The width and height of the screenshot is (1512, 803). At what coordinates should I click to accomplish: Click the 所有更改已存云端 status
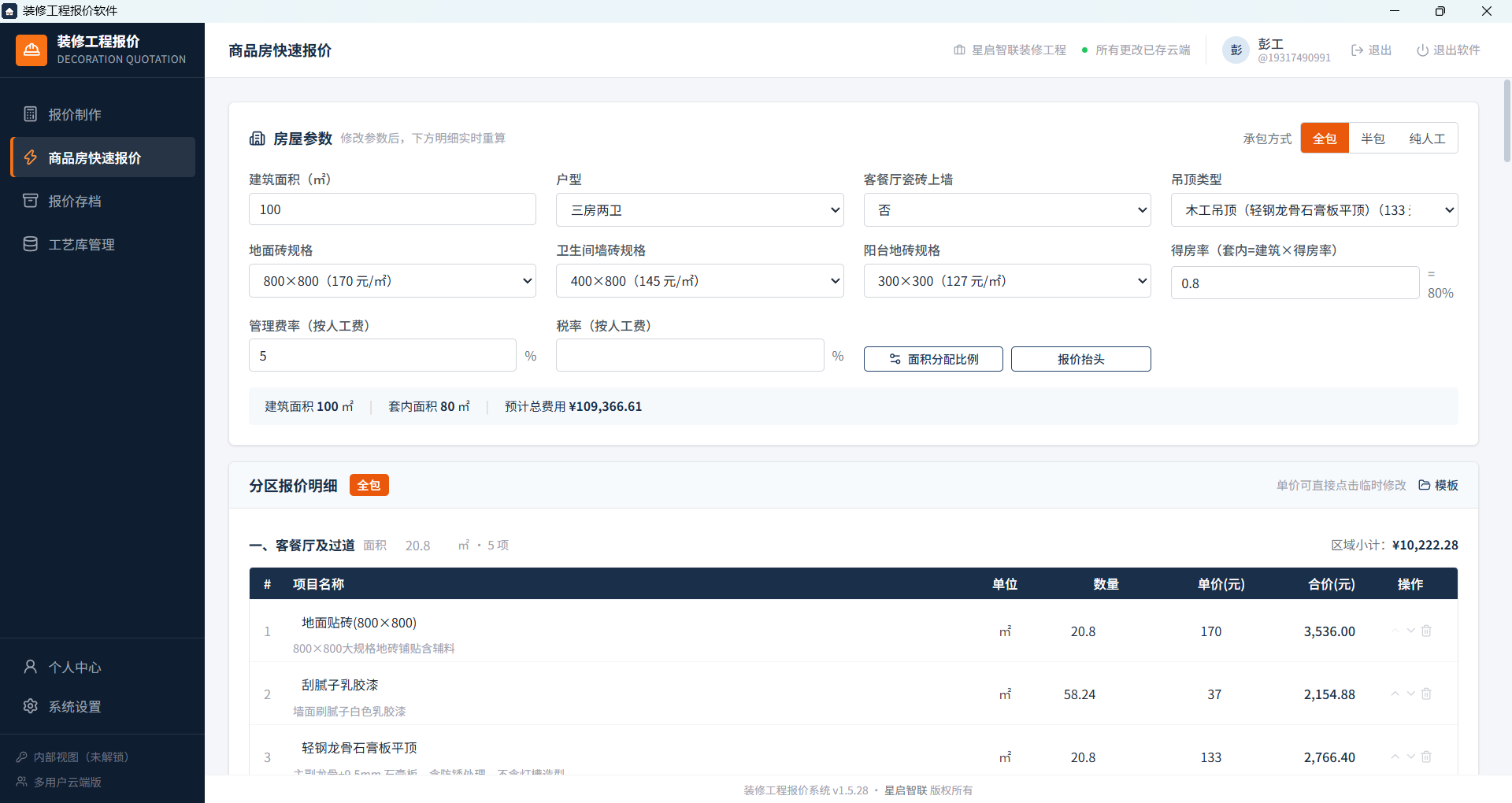click(1136, 50)
